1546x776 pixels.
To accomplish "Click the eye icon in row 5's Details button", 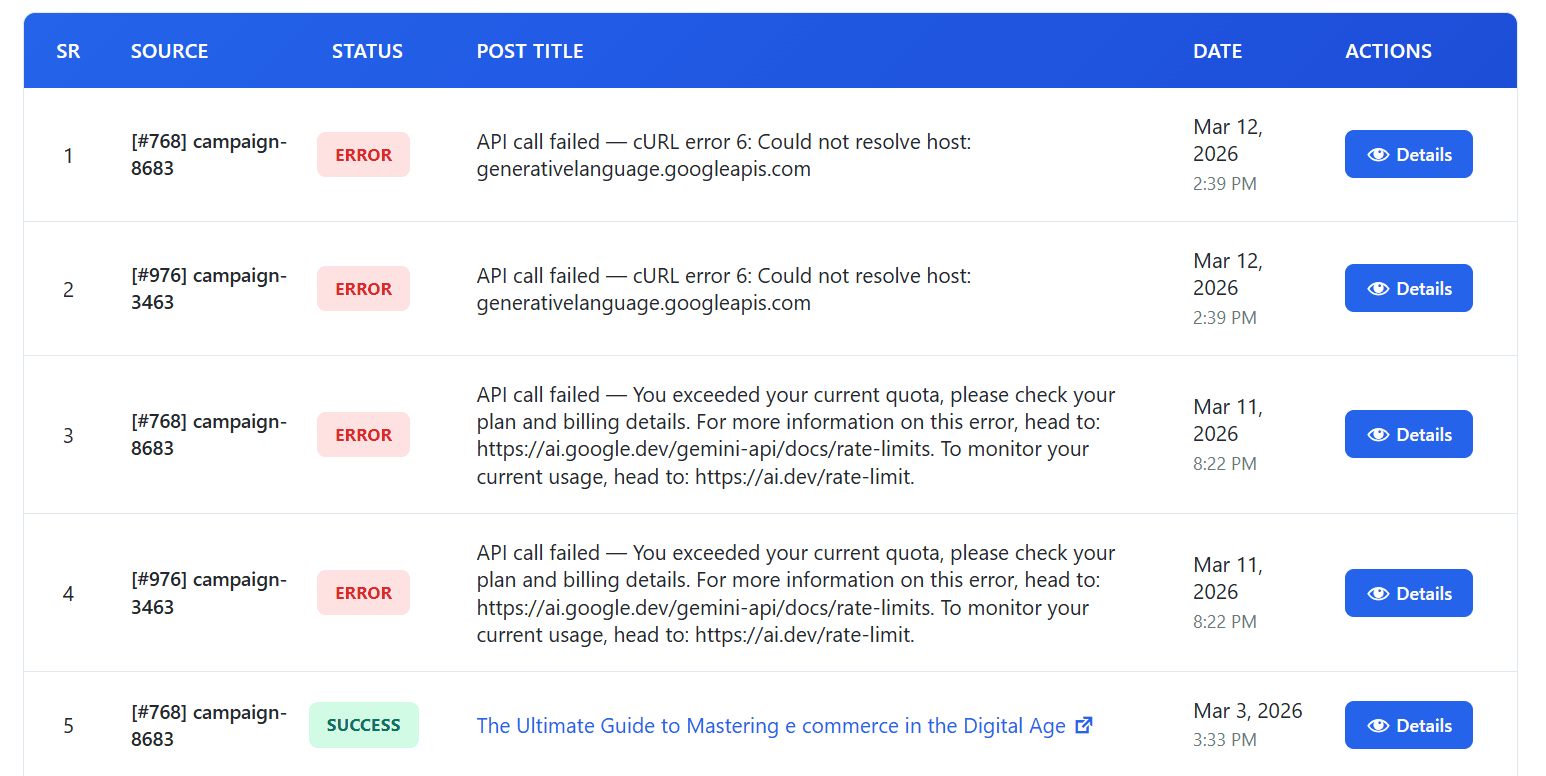I will [1379, 726].
